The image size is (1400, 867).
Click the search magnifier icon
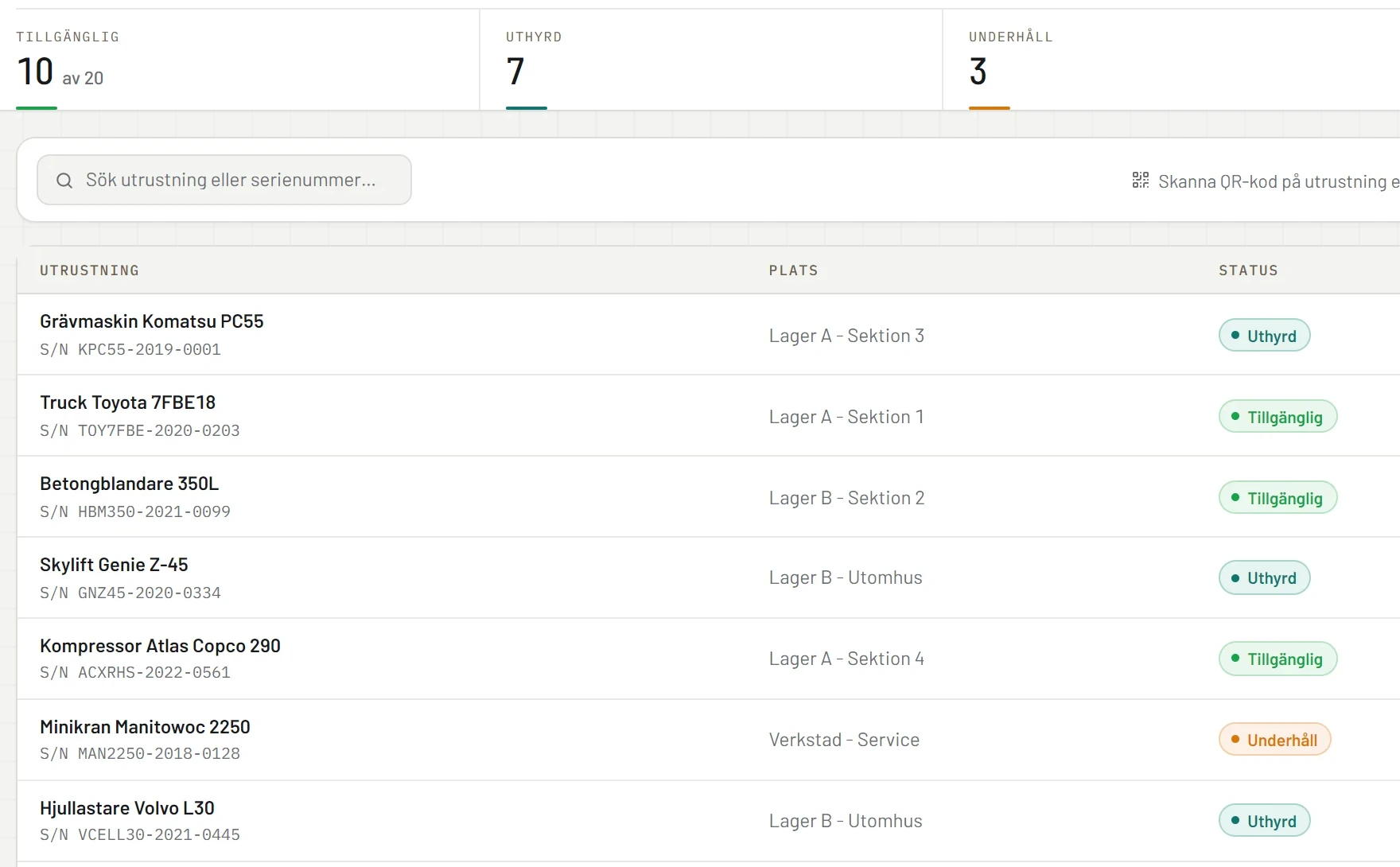pyautogui.click(x=64, y=181)
